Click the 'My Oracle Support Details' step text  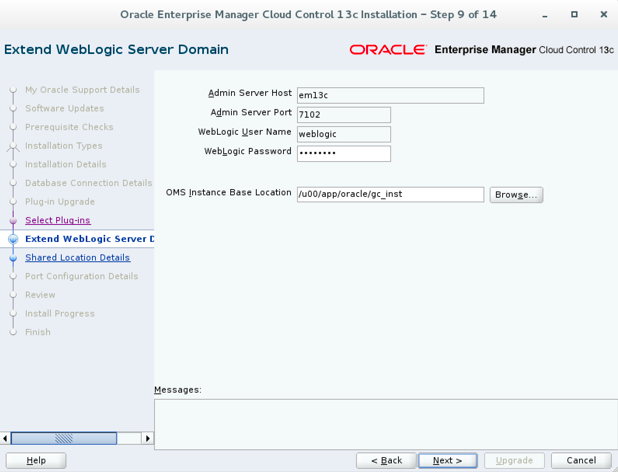click(x=82, y=90)
